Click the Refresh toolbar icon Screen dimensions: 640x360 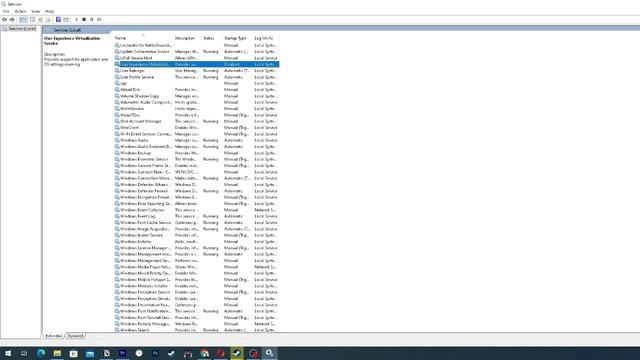[40, 20]
